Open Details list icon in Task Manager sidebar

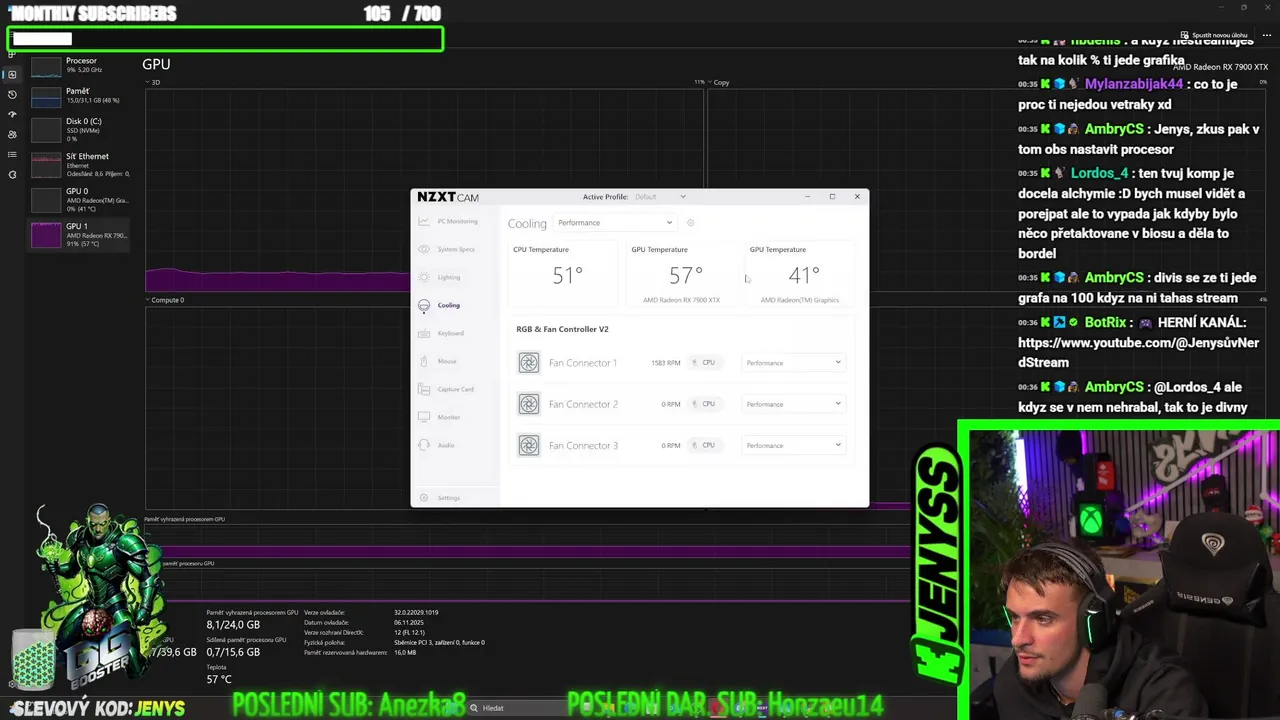[12, 154]
